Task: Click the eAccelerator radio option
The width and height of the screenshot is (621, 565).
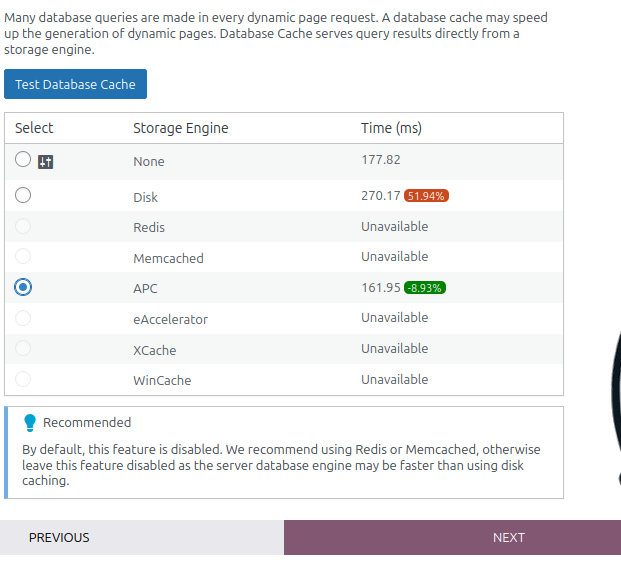Action: tap(23, 318)
